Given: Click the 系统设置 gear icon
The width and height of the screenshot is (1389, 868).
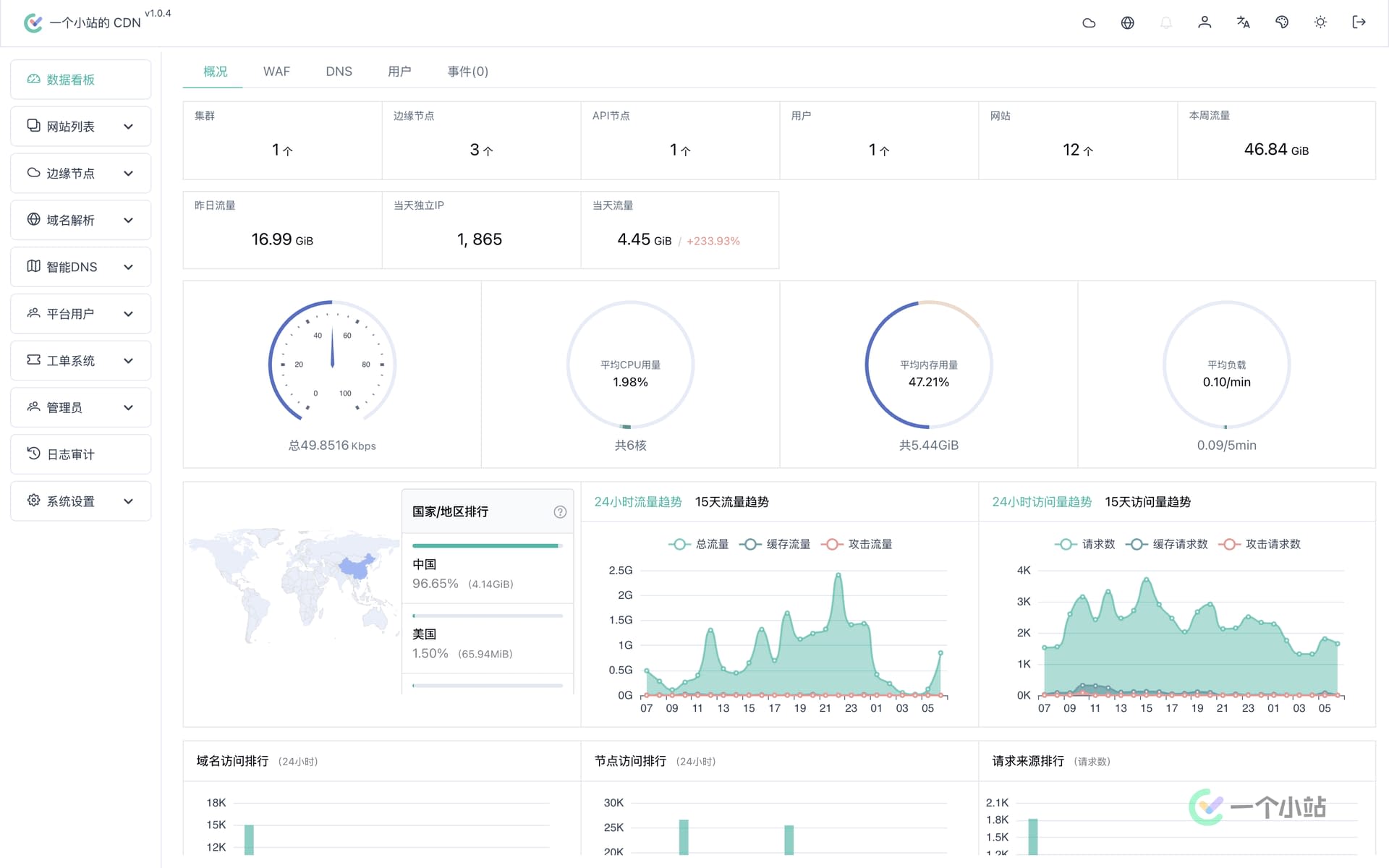Looking at the screenshot, I should pyautogui.click(x=33, y=500).
